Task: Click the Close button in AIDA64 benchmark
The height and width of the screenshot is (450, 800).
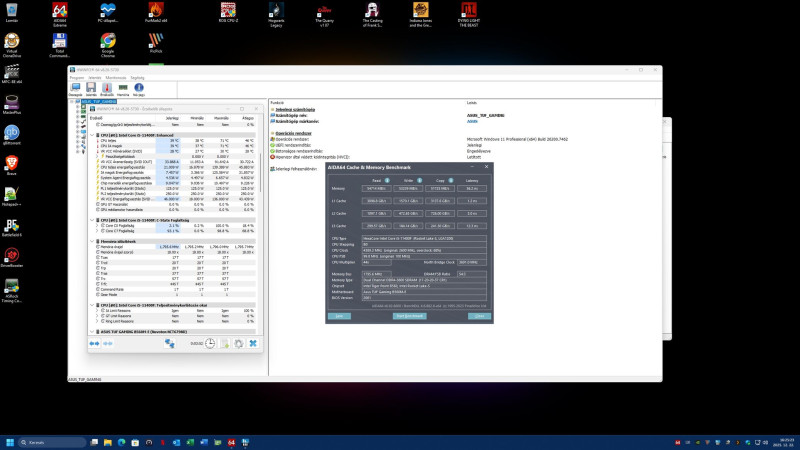Action: (480, 316)
